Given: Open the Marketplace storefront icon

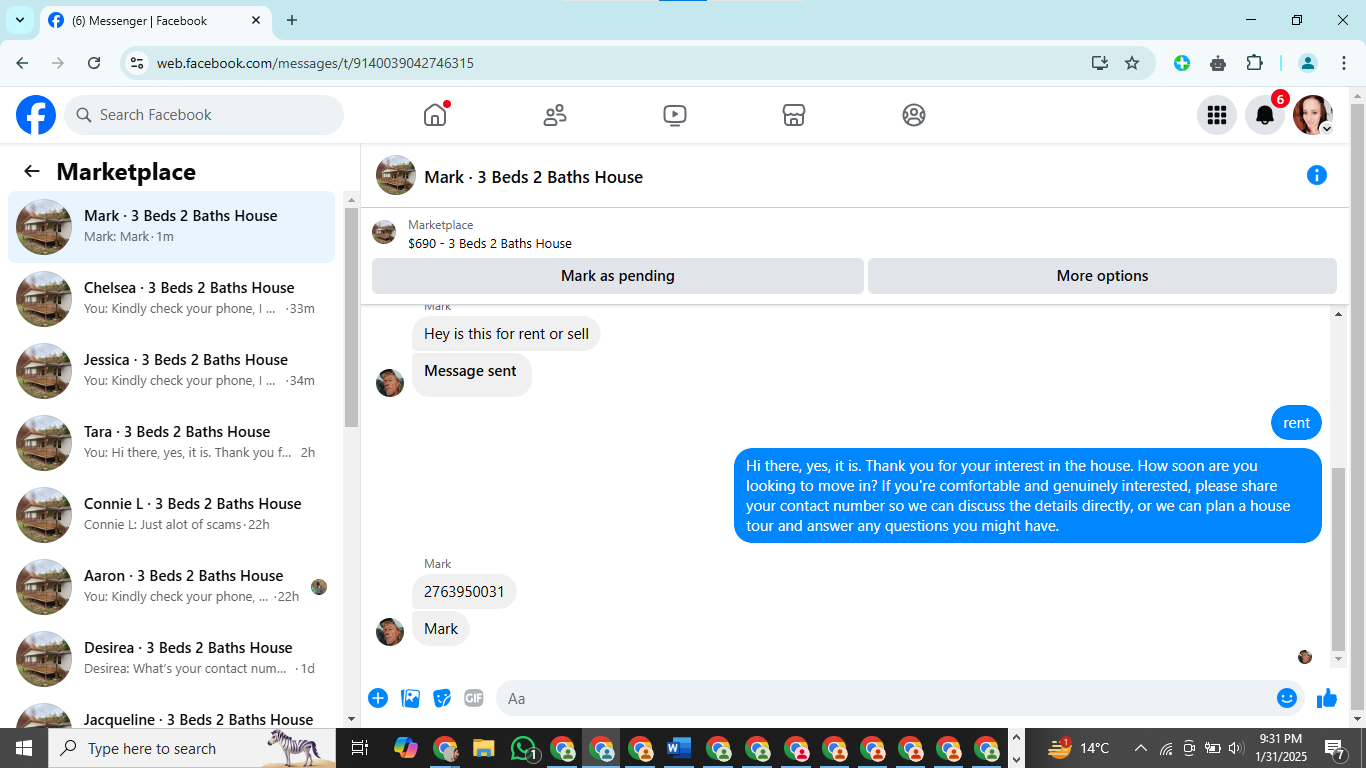Looking at the screenshot, I should coord(794,115).
